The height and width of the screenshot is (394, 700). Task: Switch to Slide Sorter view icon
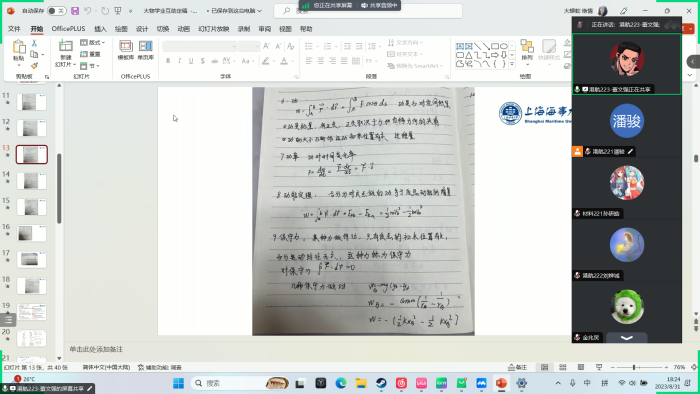pos(562,367)
